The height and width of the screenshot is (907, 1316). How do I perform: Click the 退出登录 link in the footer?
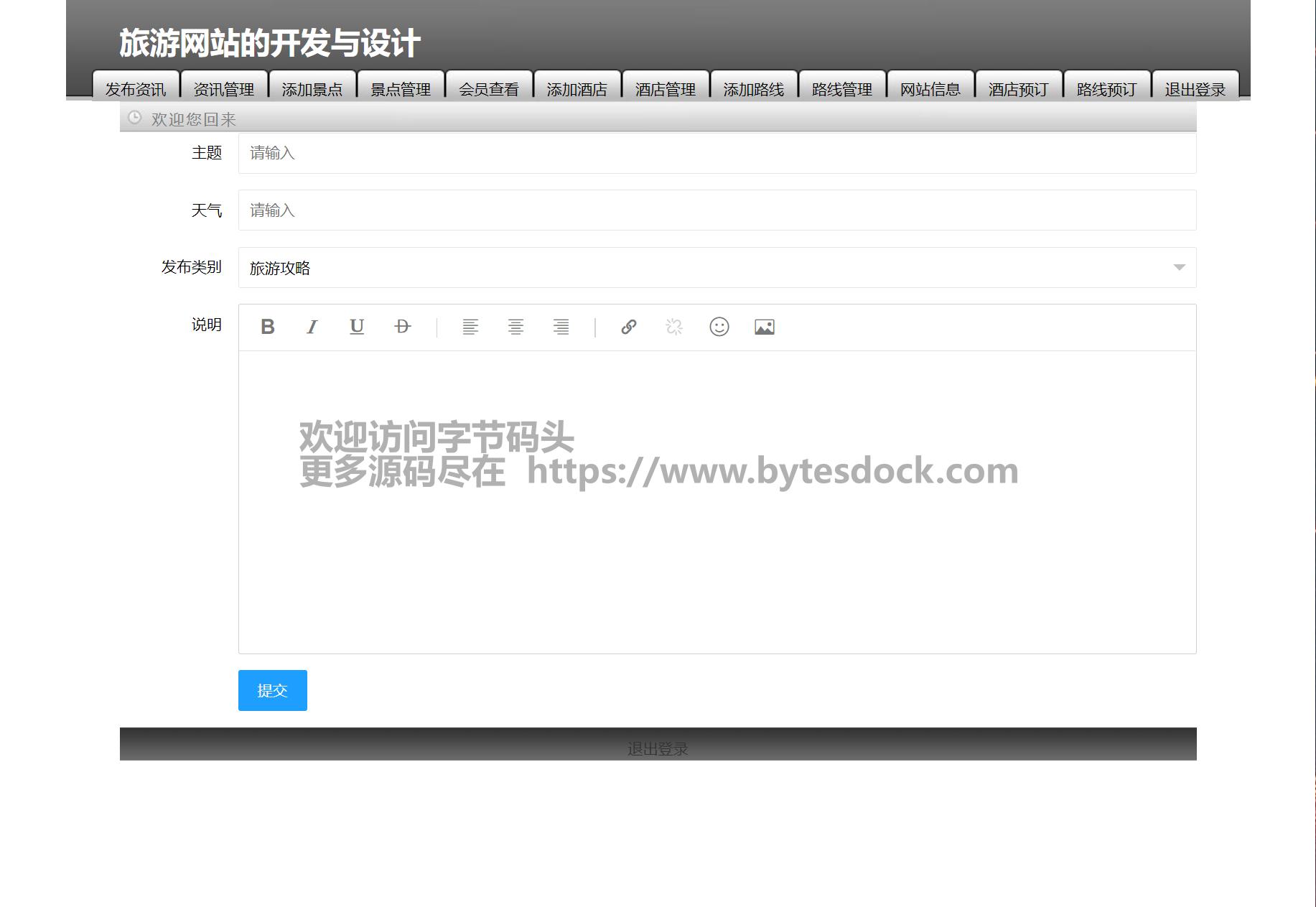[x=658, y=749]
